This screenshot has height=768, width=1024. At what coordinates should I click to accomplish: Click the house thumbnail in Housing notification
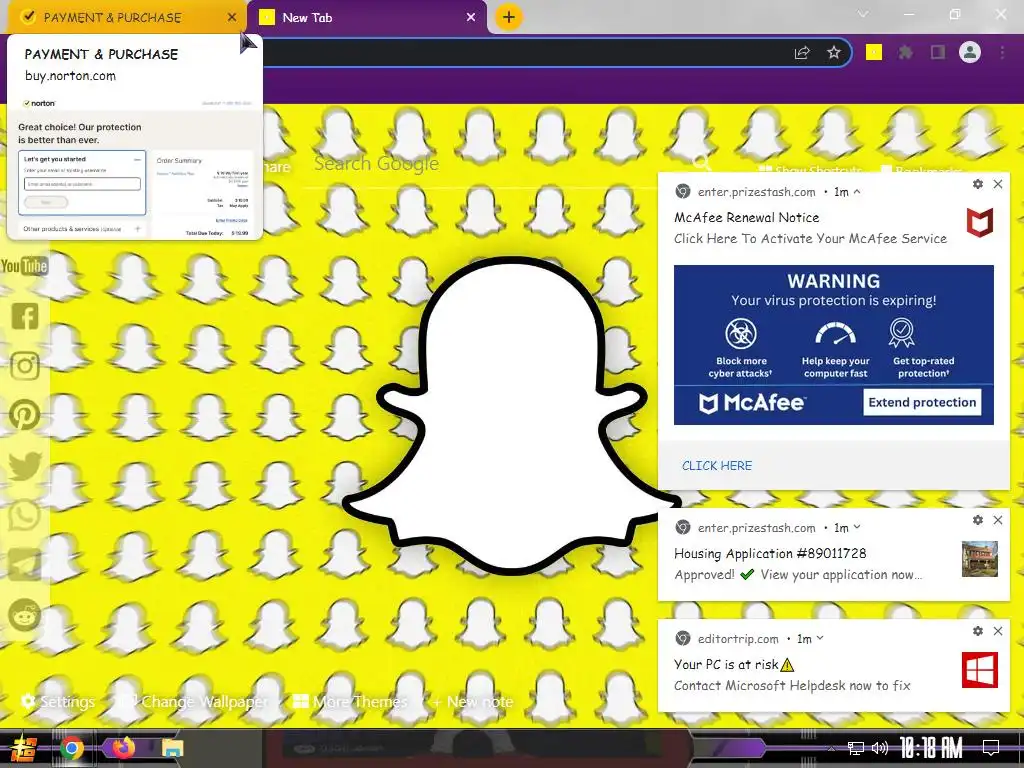coord(980,558)
